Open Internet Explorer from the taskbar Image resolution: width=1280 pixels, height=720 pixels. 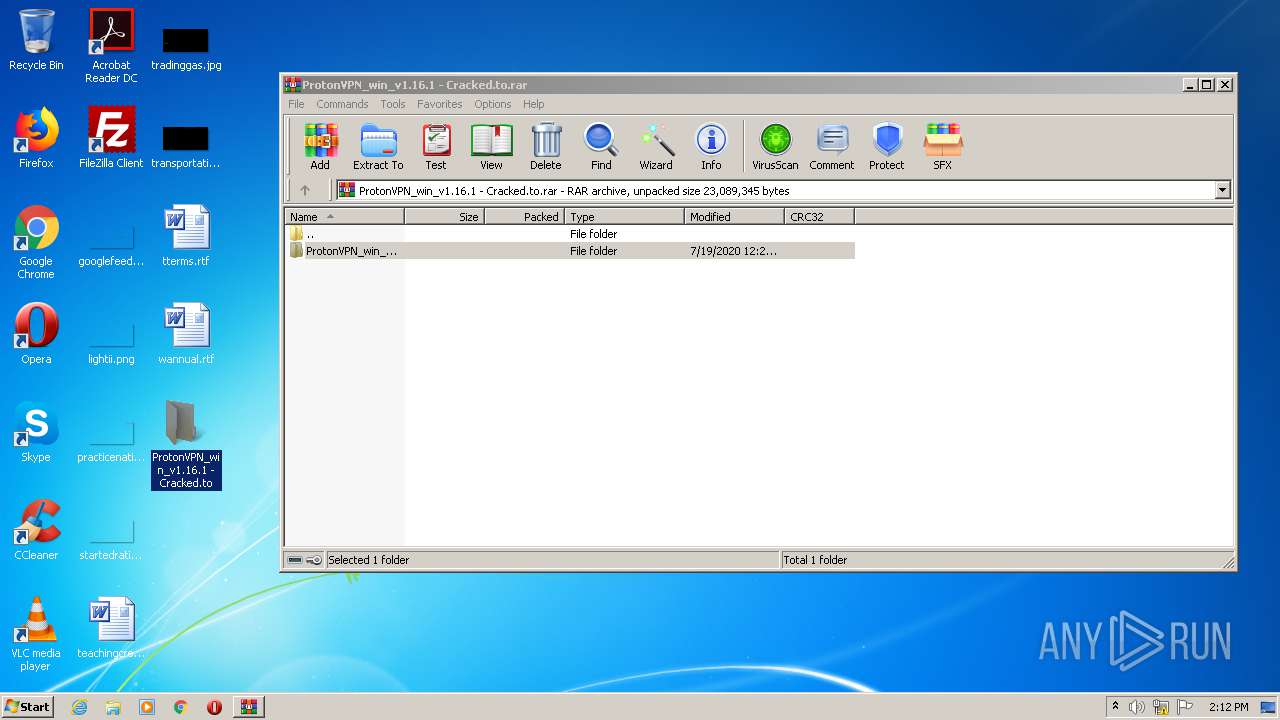(80, 707)
